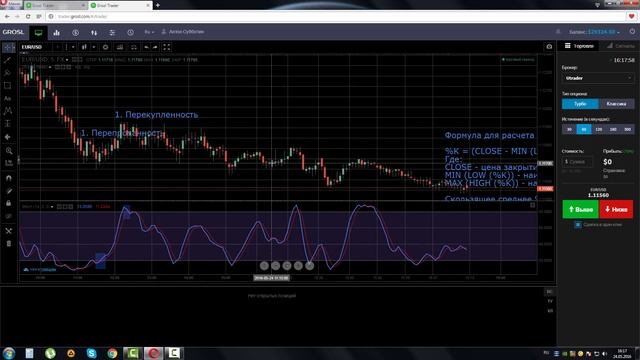Open the bar chart statistics icon

tap(57, 33)
